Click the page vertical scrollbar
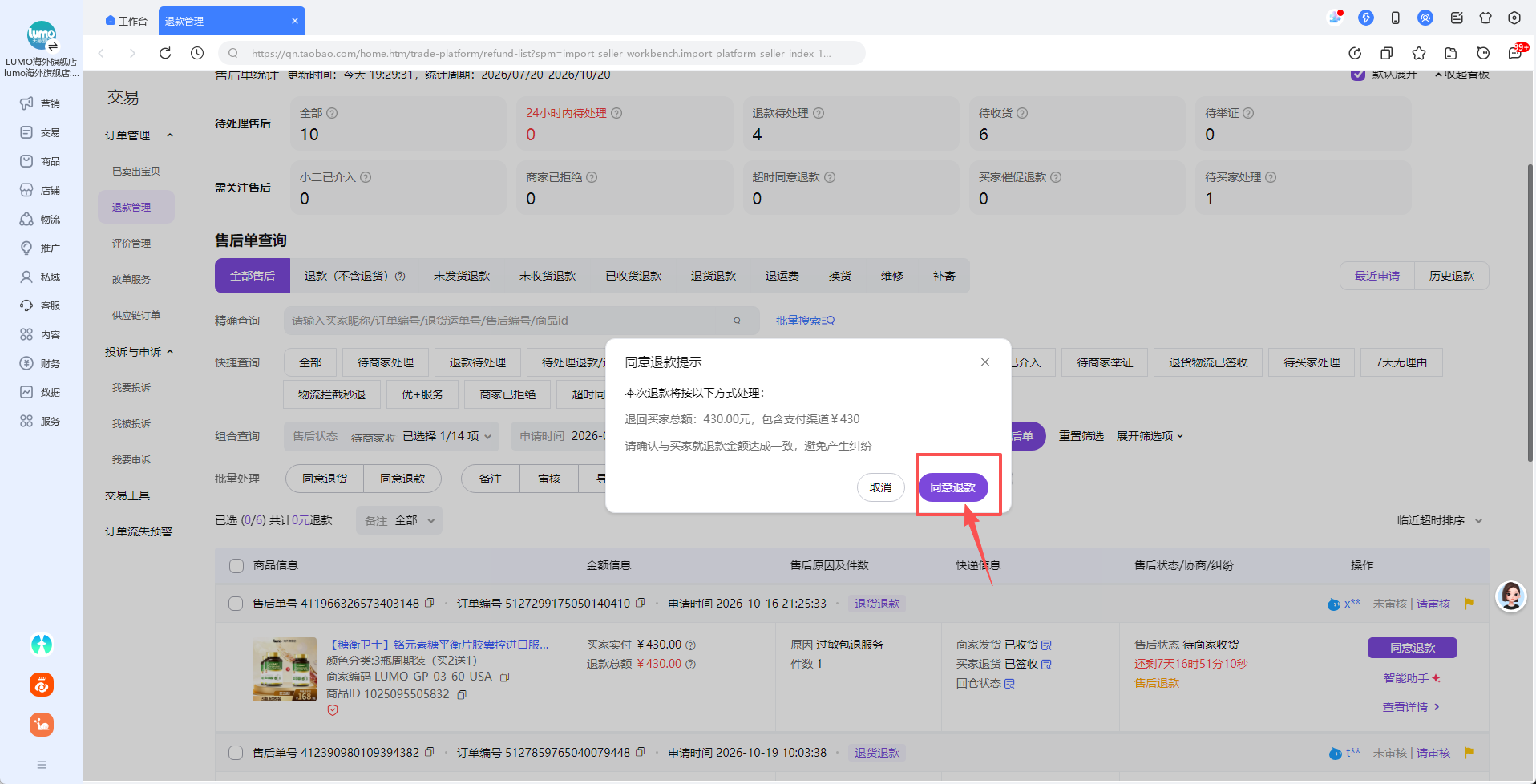Screen dimensions: 1536x784 pos(1530,313)
